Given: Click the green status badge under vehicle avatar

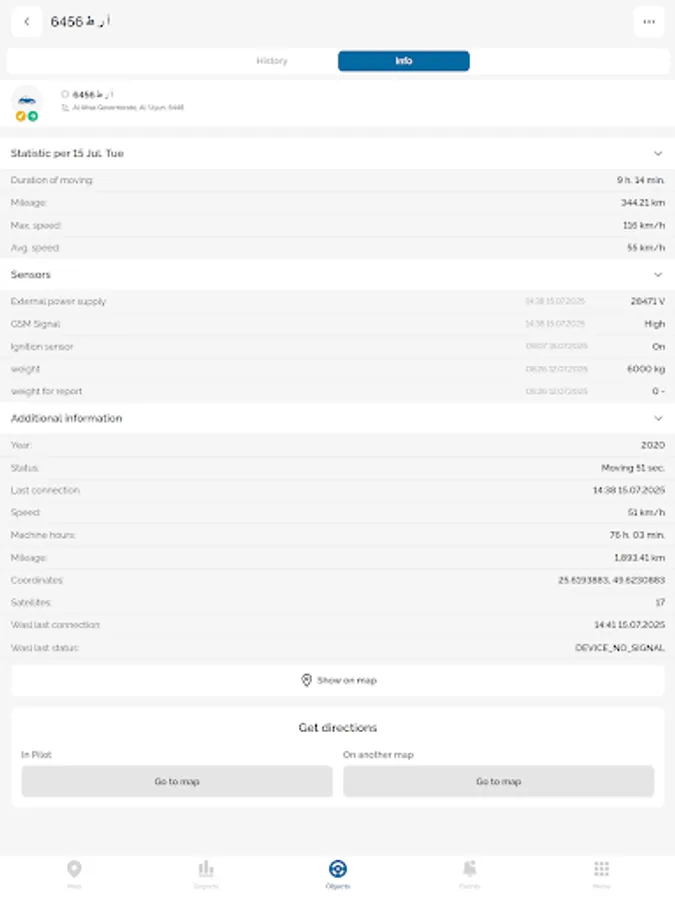Looking at the screenshot, I should (x=33, y=115).
